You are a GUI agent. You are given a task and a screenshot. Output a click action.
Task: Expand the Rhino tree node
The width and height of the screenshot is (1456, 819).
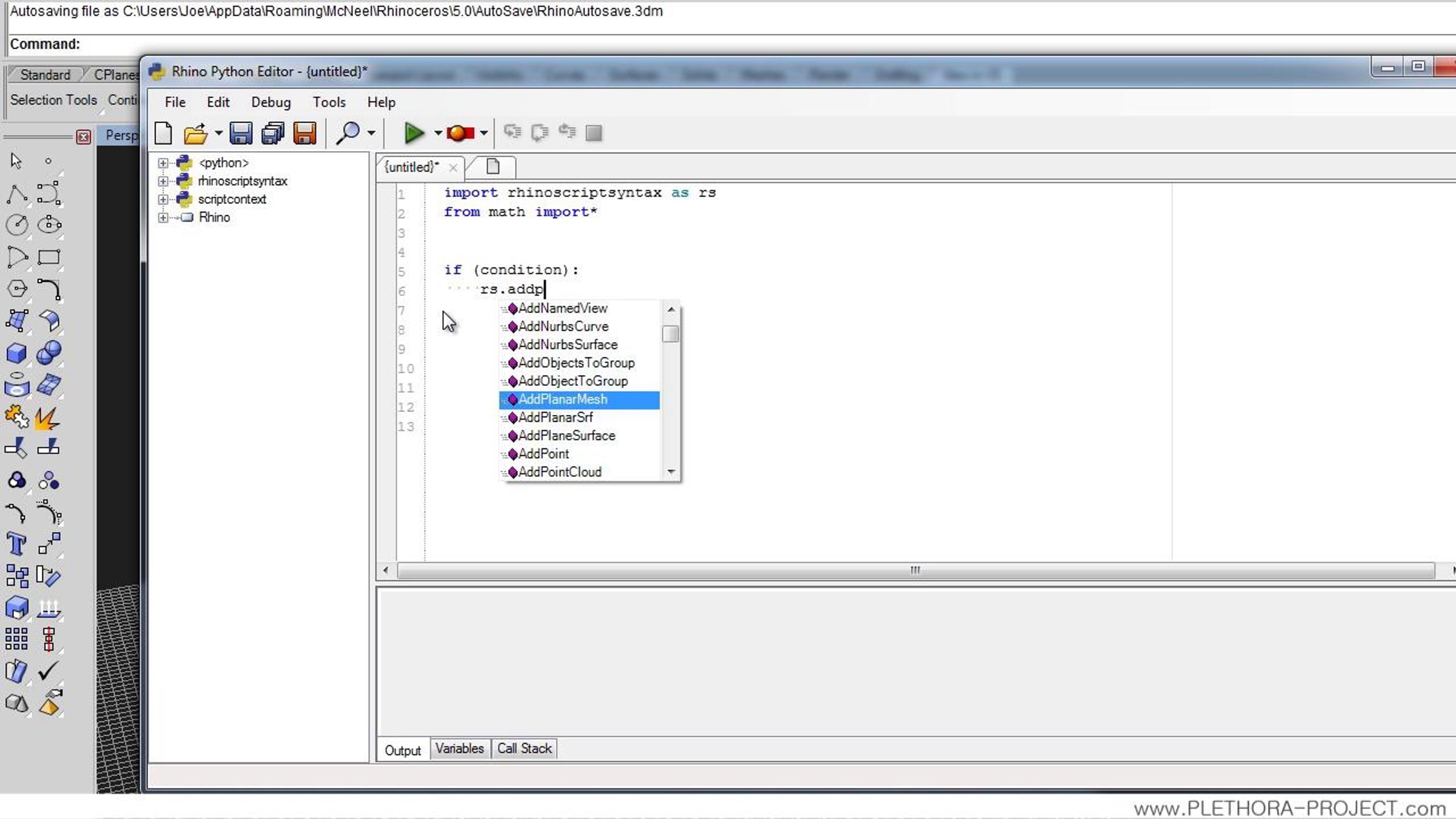pos(163,217)
